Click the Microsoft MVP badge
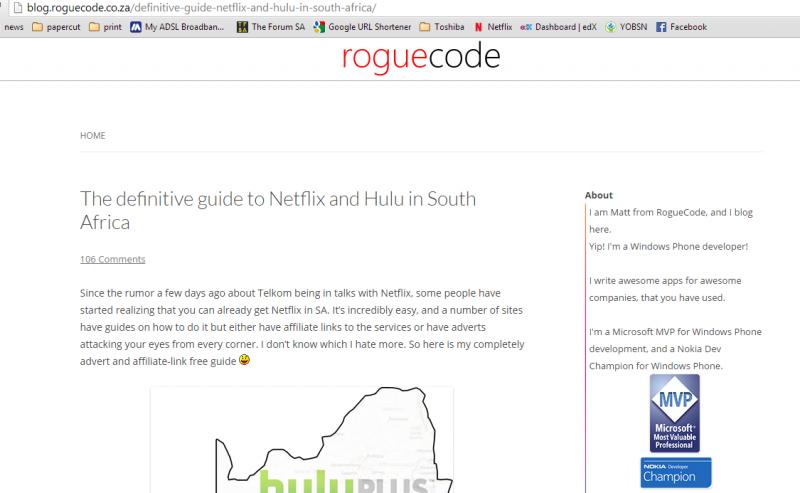Image resolution: width=800 pixels, height=493 pixels. [x=674, y=413]
